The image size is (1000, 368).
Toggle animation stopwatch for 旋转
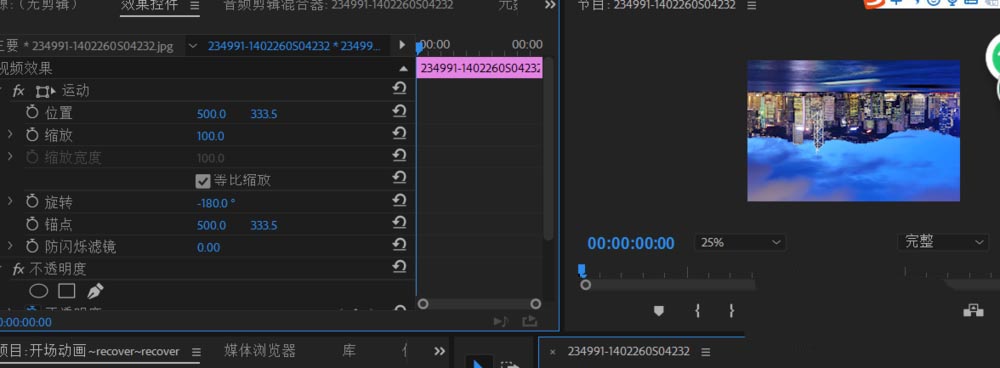[x=33, y=202]
